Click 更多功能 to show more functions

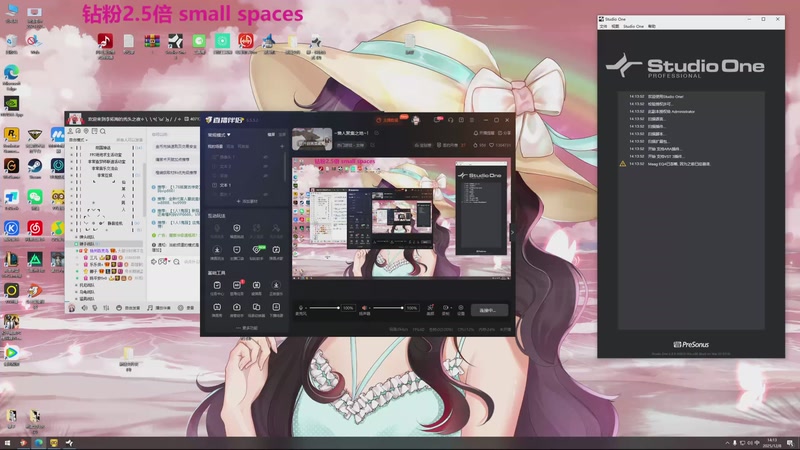point(247,328)
